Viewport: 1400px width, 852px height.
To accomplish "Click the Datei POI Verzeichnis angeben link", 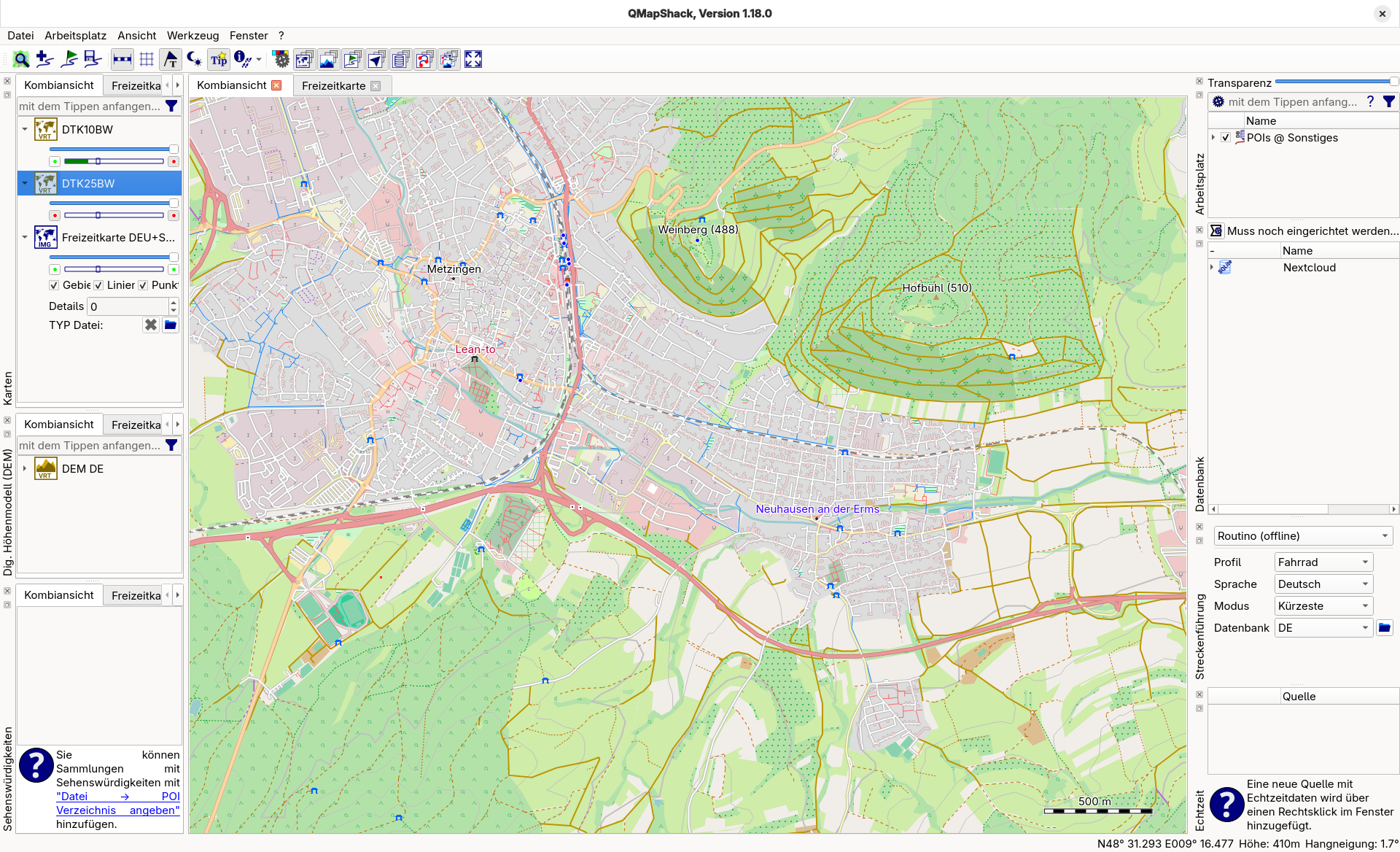I will [x=118, y=803].
